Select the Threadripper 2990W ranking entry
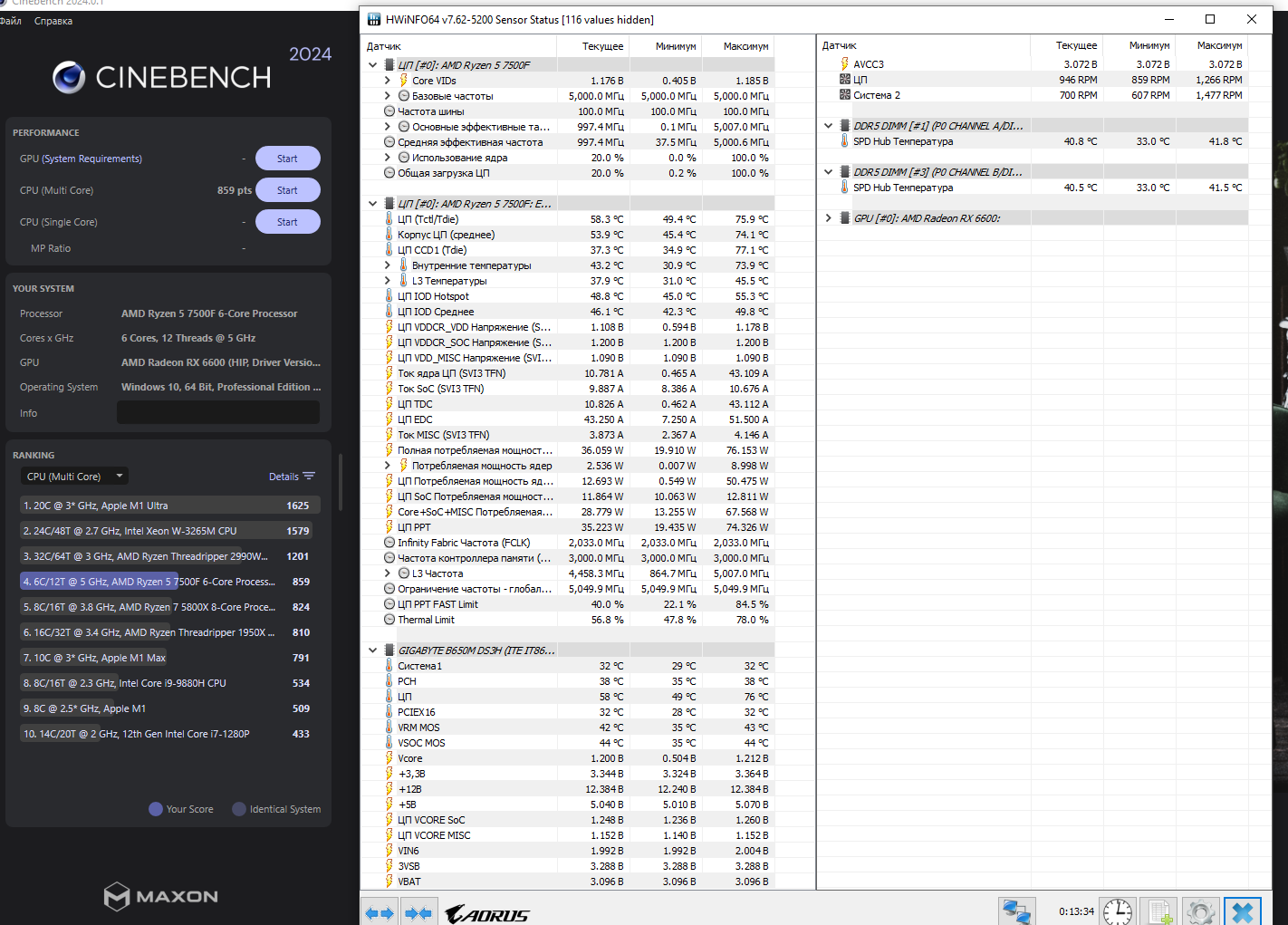This screenshot has width=1288, height=925. pyautogui.click(x=168, y=556)
